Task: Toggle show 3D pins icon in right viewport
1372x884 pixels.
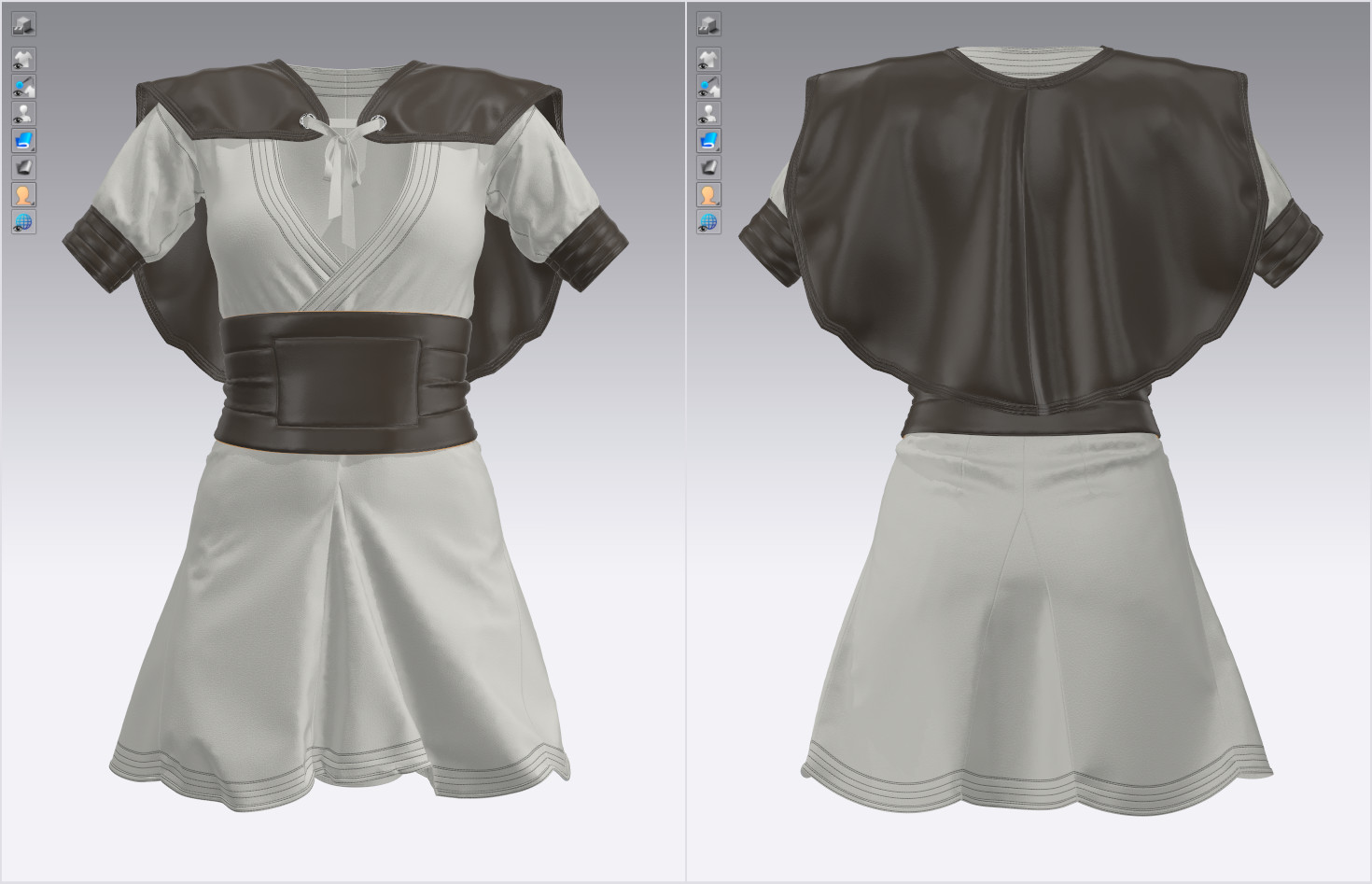Action: [709, 87]
